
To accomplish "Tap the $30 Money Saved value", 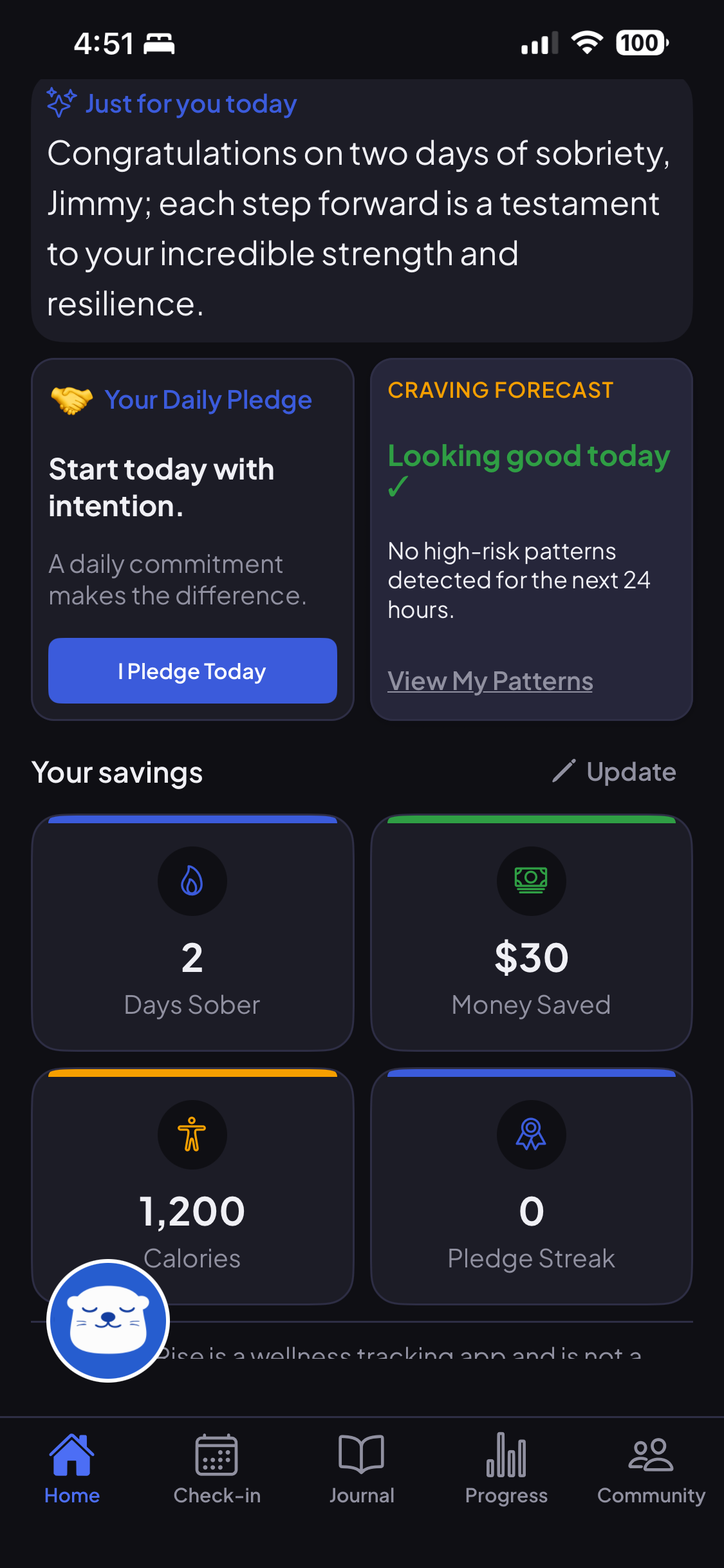I will [x=532, y=957].
